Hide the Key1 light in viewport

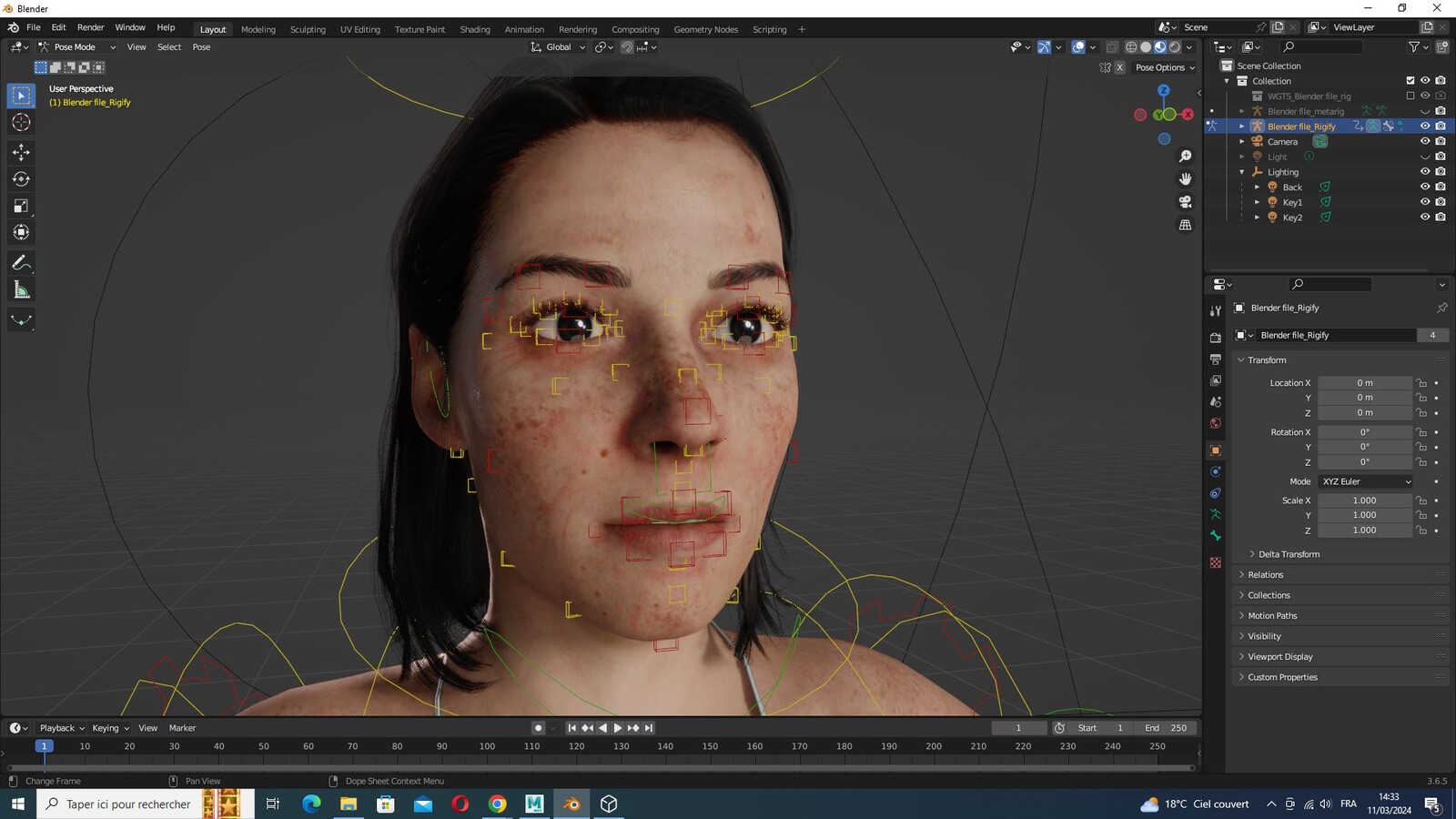tap(1425, 202)
